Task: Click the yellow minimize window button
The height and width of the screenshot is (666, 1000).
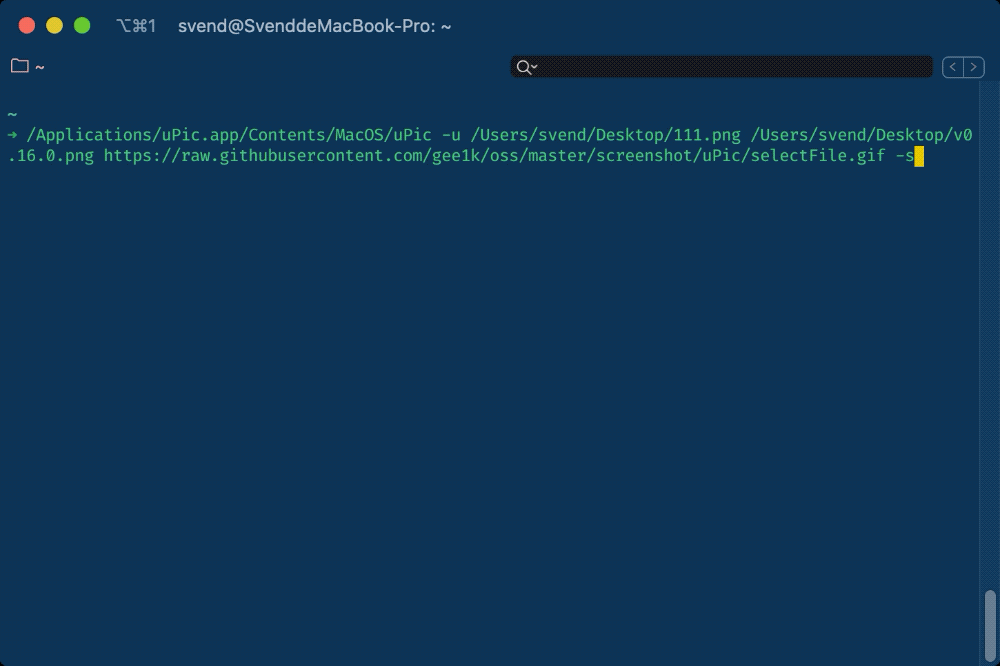Action: (54, 26)
